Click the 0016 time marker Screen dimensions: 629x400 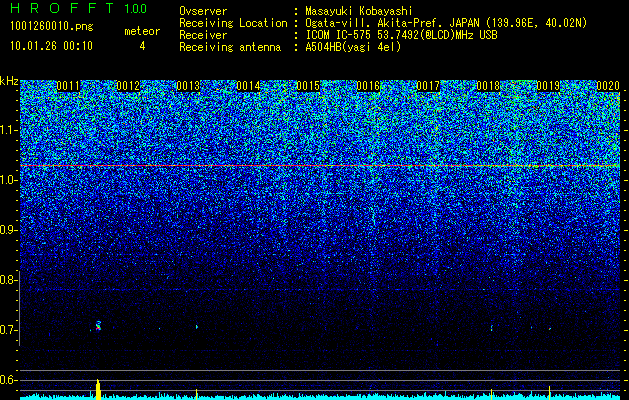[368, 86]
